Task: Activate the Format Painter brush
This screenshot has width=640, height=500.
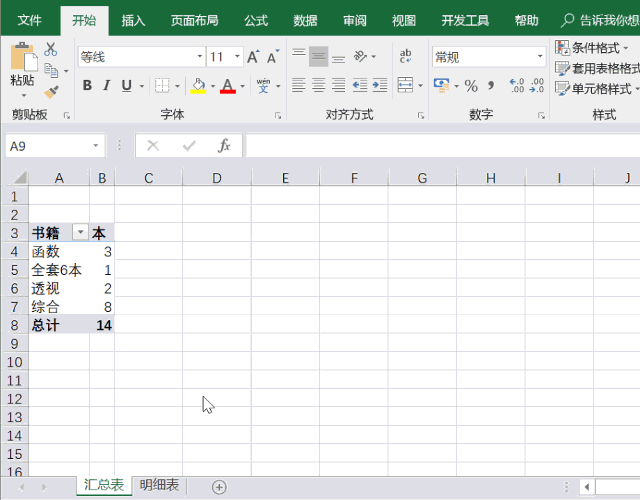Action: click(51, 92)
